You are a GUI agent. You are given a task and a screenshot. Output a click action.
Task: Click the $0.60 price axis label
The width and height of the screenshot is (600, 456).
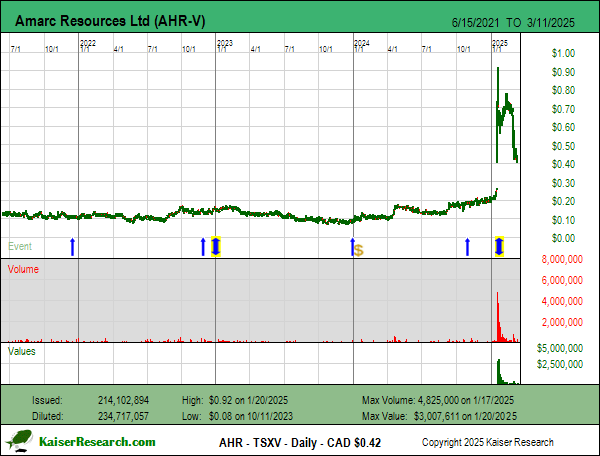563,127
